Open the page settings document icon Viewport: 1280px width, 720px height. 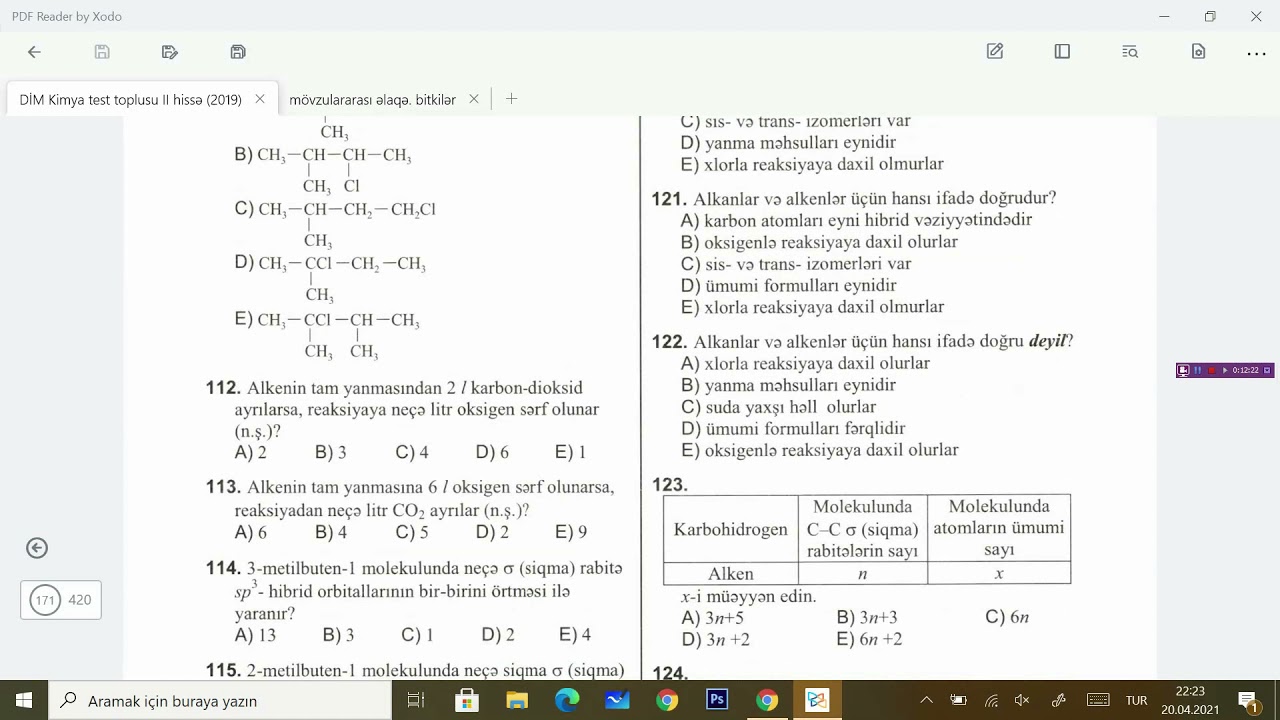[x=1198, y=52]
